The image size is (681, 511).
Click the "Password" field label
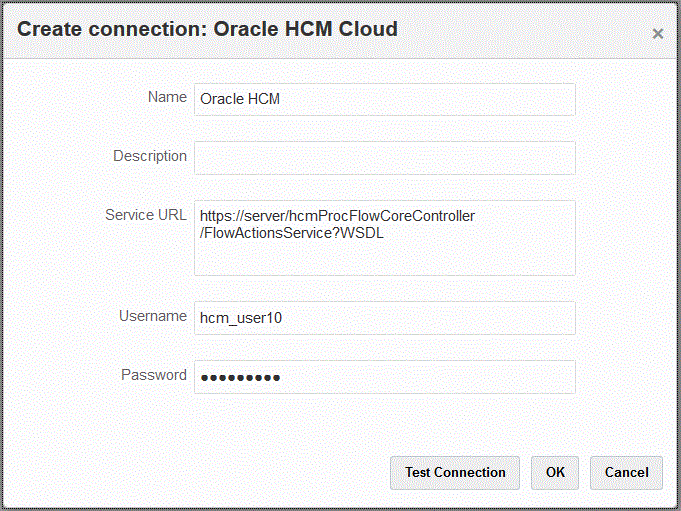[154, 375]
